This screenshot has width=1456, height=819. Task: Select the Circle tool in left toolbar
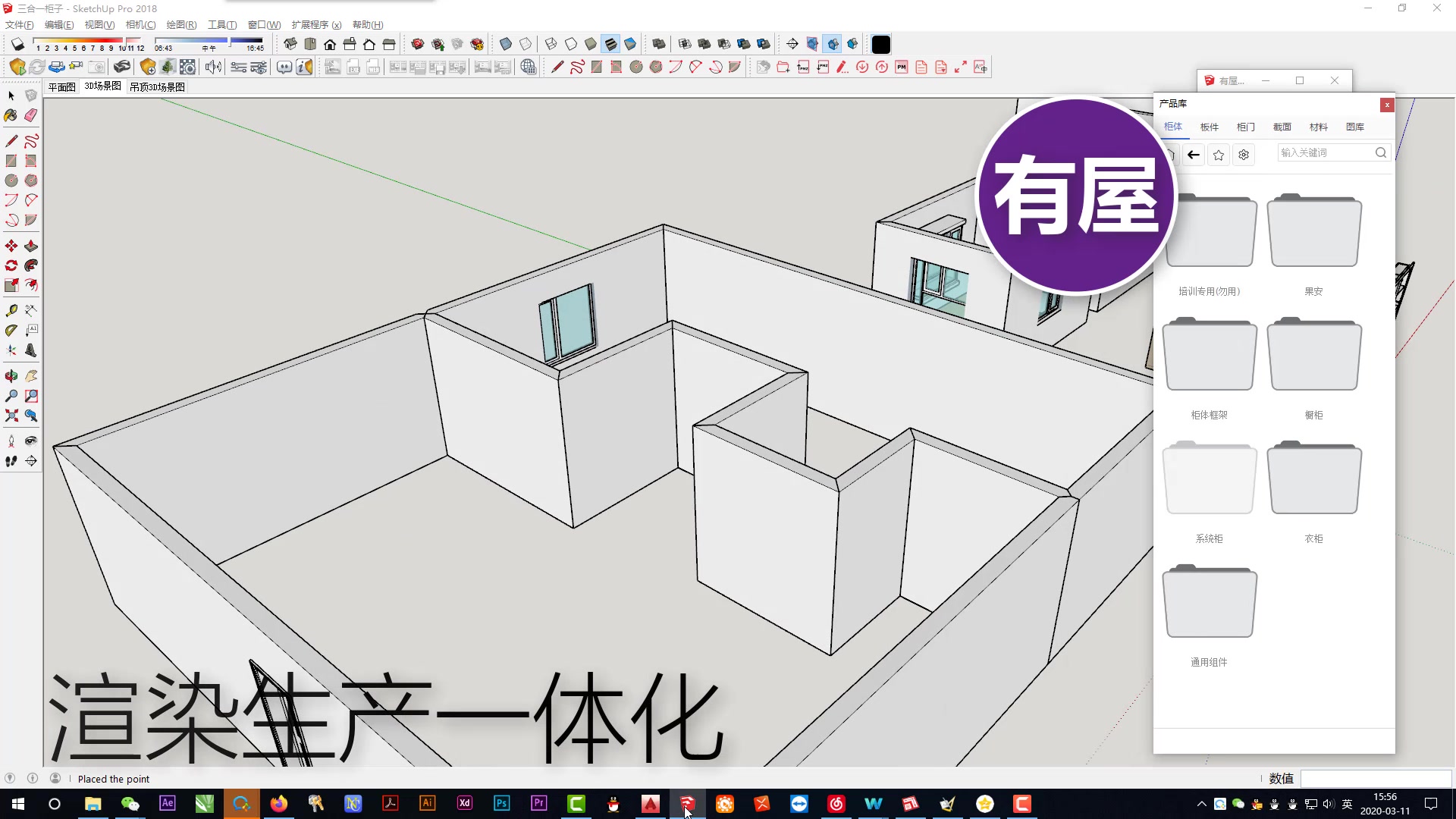point(11,180)
